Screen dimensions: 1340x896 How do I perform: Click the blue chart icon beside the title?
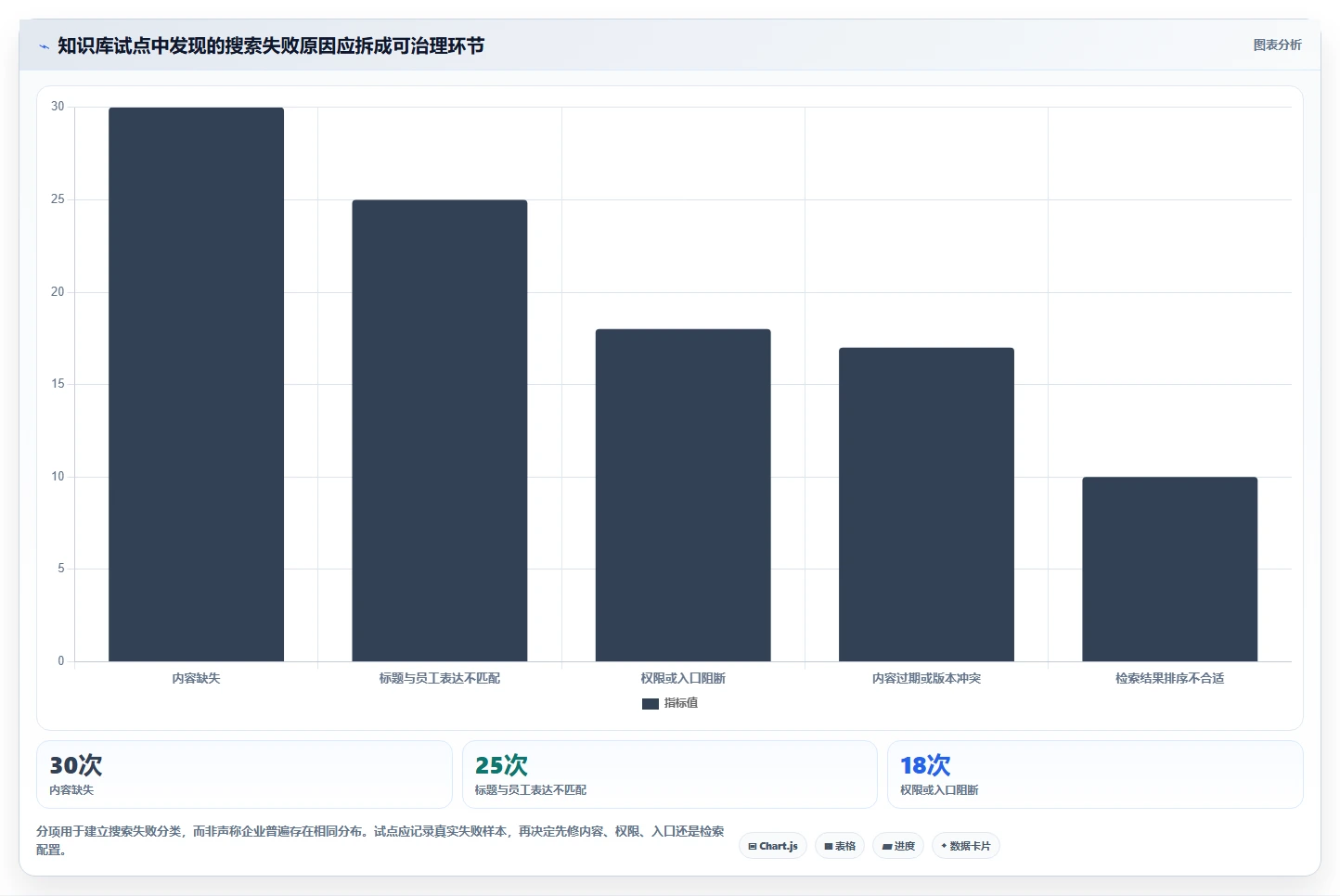pos(44,46)
